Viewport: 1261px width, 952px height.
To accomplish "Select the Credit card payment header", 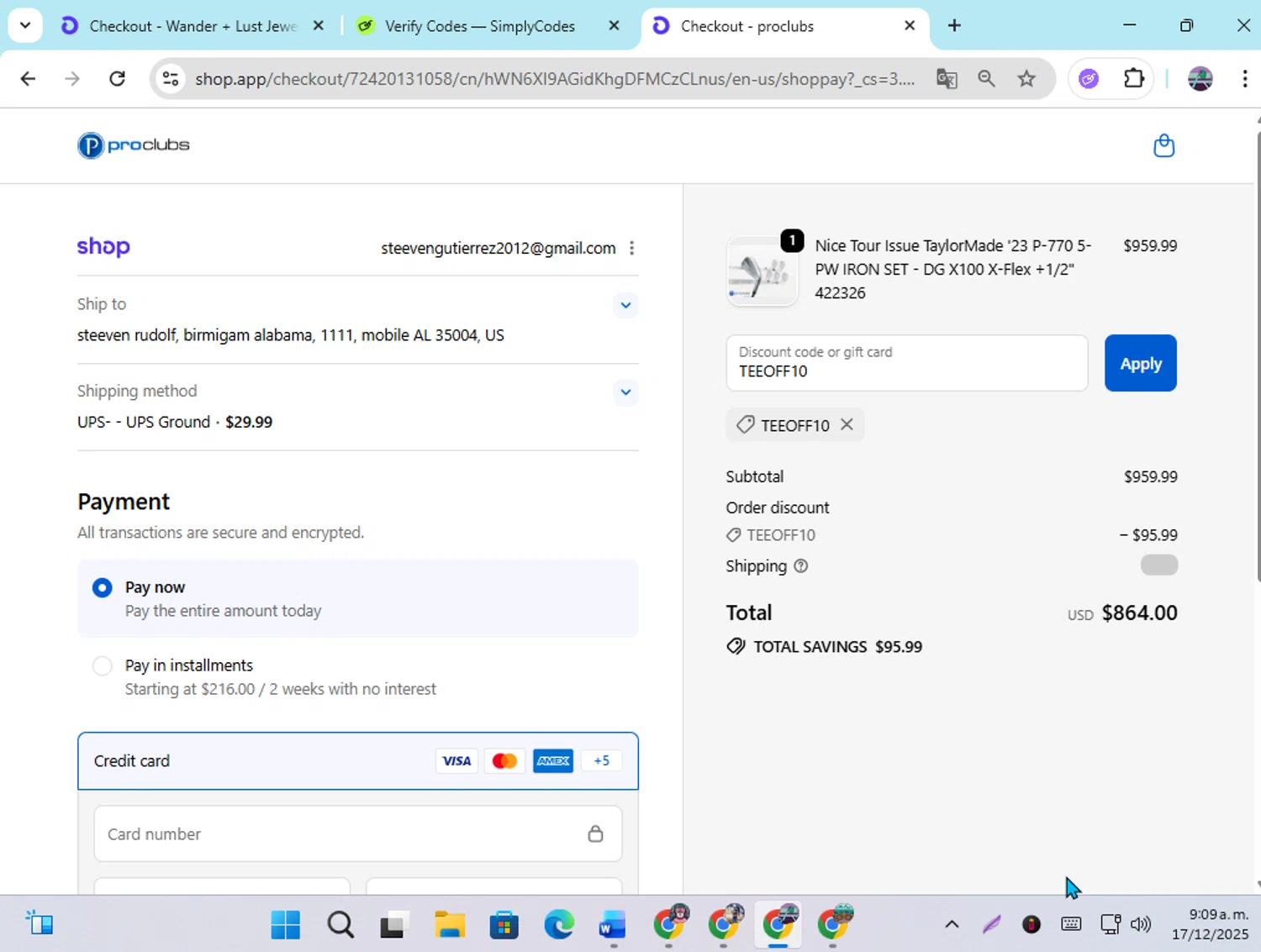I will [358, 760].
